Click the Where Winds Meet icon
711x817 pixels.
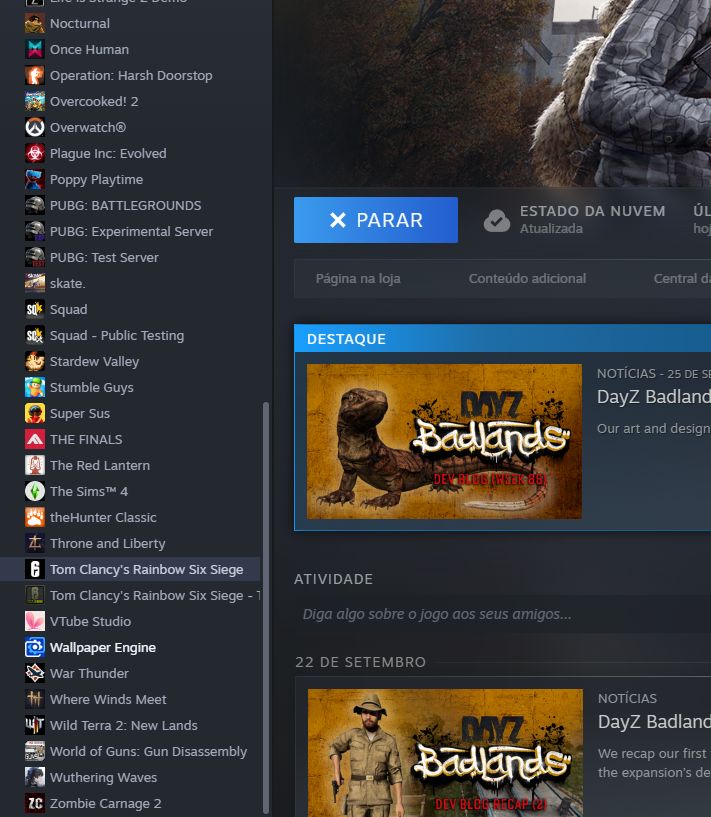(35, 699)
